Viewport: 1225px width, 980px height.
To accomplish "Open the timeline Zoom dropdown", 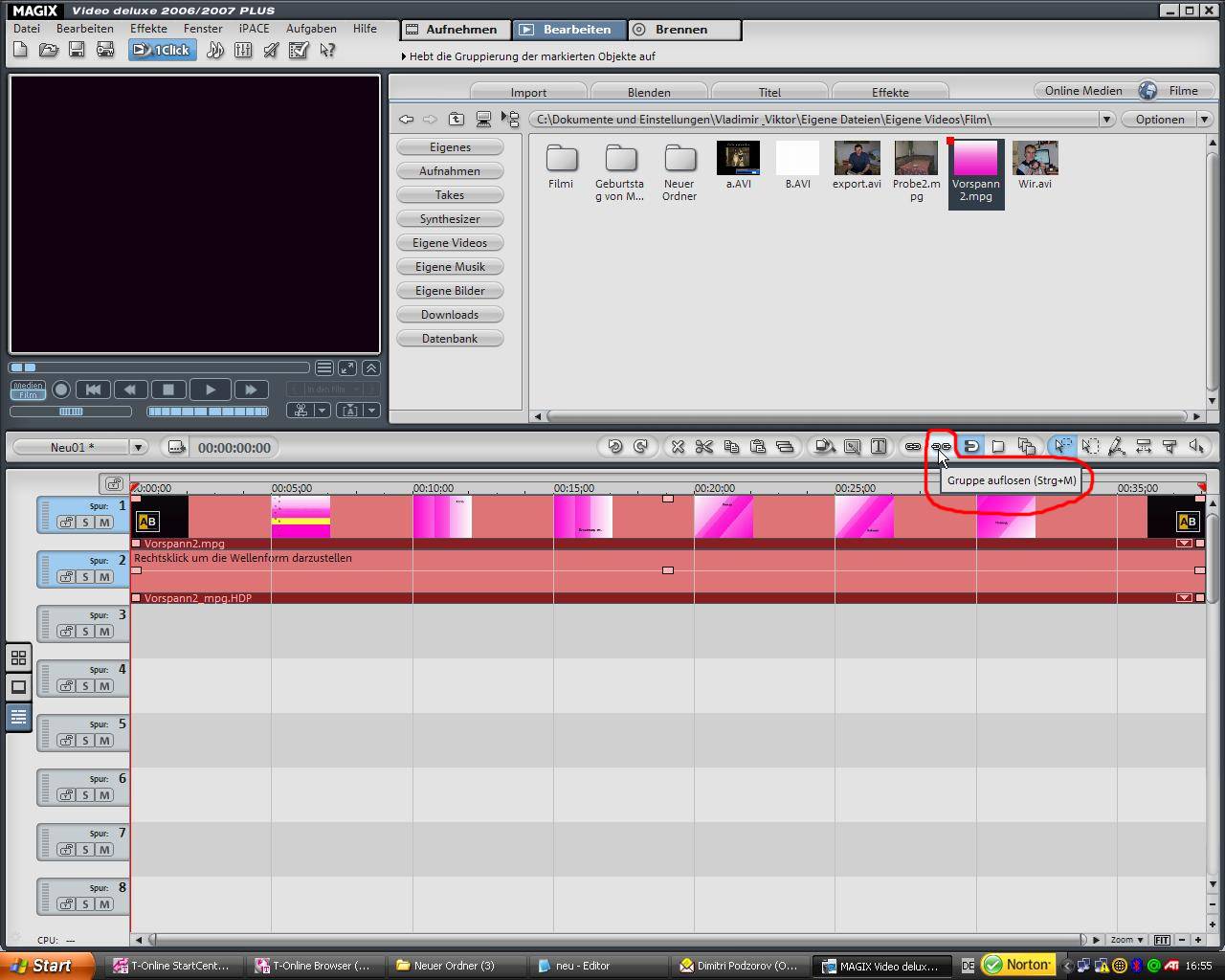I will coord(1127,940).
